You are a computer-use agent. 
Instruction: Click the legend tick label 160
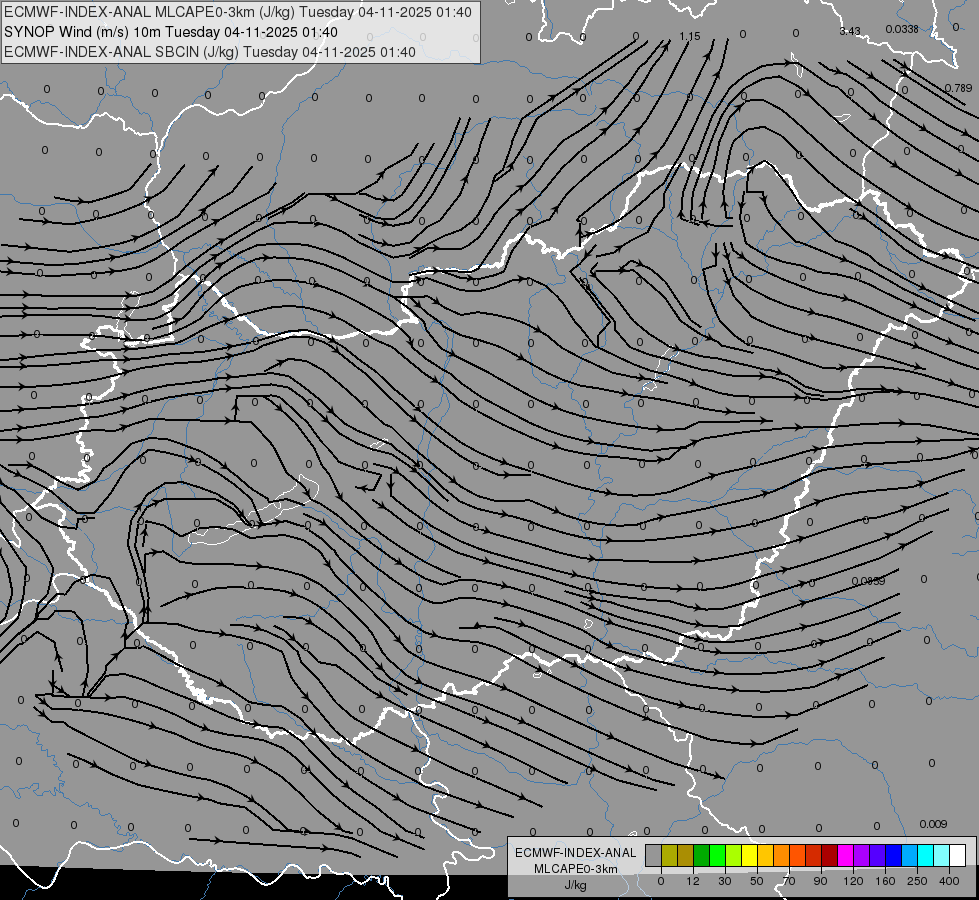[x=885, y=881]
